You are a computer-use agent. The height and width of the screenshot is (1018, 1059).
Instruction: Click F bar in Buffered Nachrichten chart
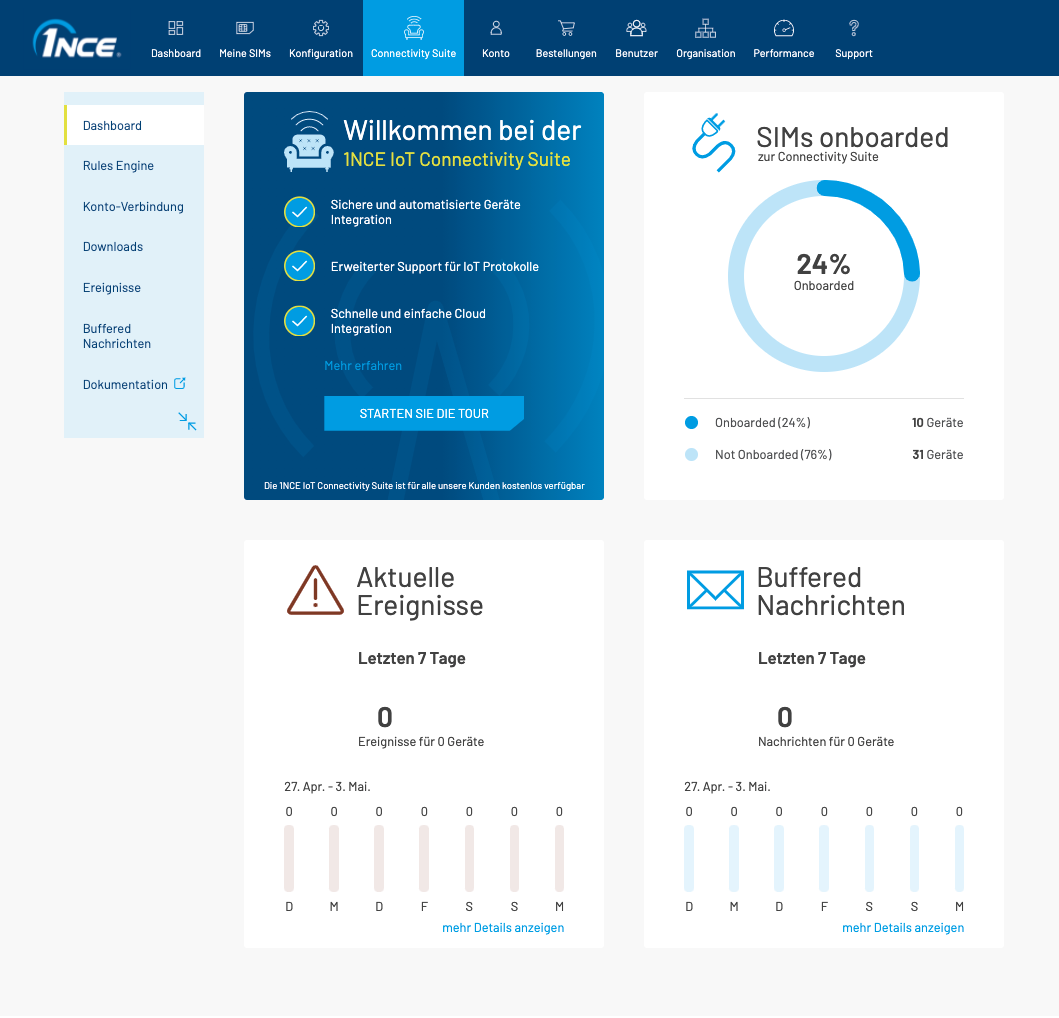coord(824,859)
